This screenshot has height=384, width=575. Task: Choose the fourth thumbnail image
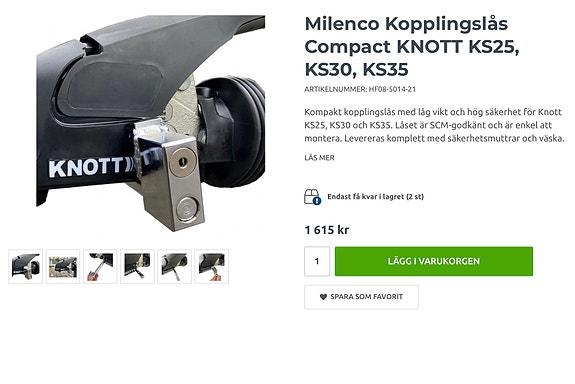pyautogui.click(x=137, y=266)
